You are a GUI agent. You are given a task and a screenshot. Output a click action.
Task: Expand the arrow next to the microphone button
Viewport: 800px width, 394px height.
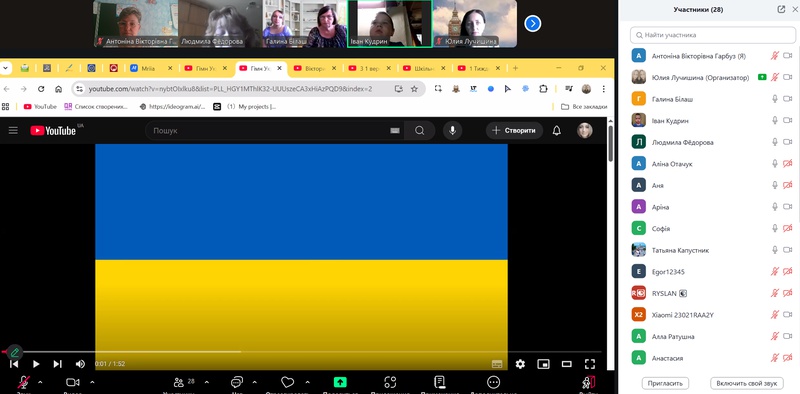click(x=40, y=382)
